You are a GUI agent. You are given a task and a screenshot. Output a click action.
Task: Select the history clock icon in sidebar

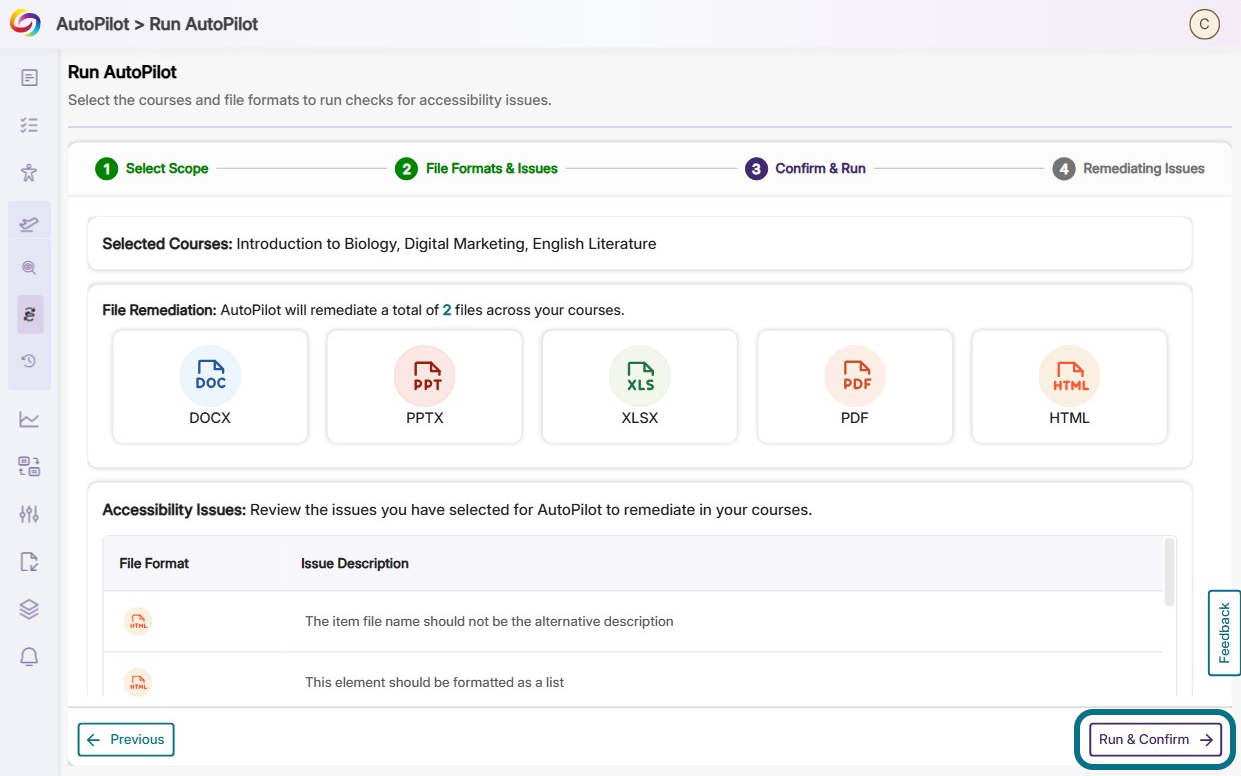point(29,361)
